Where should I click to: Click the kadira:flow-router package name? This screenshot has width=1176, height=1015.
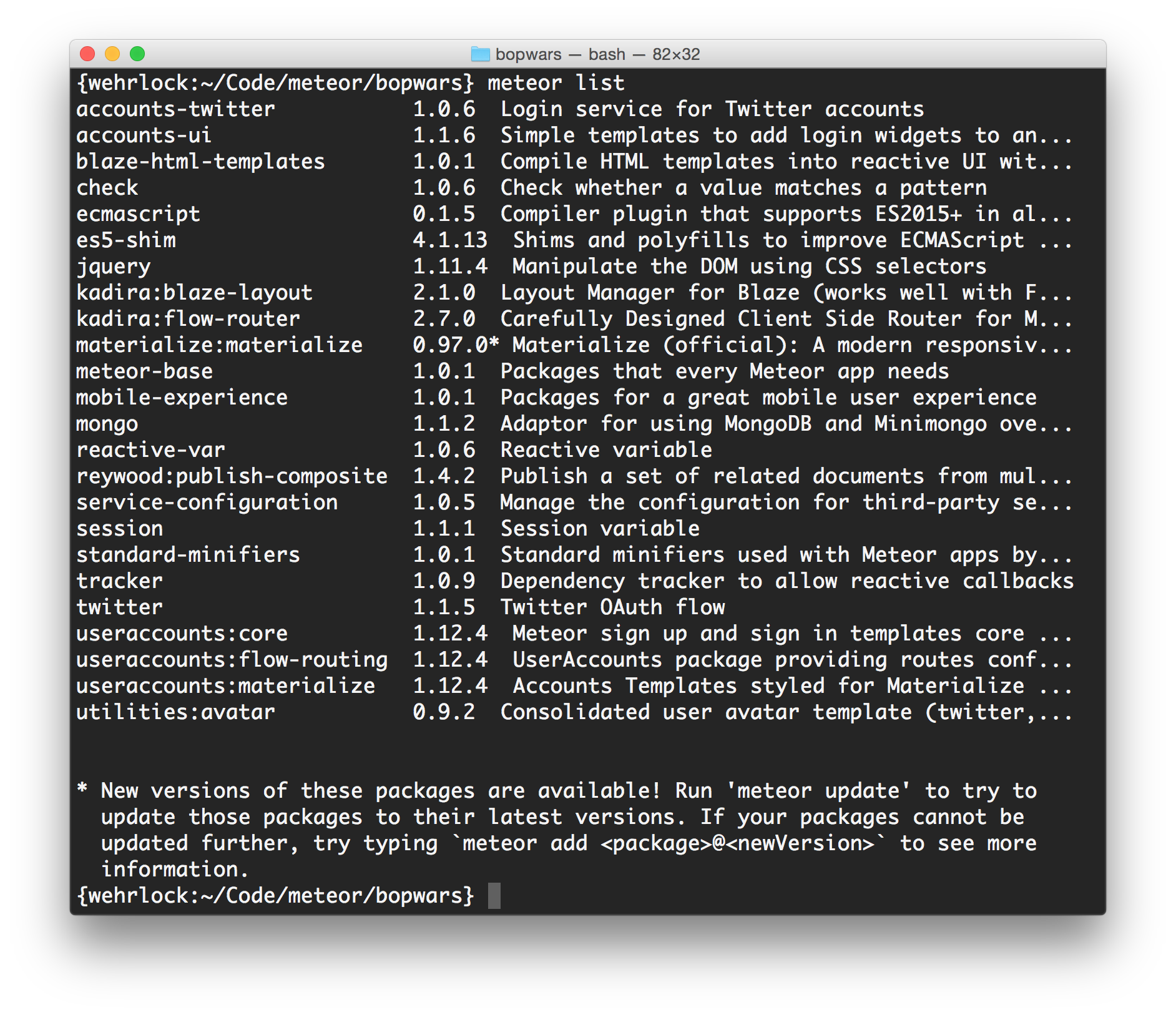[188, 319]
